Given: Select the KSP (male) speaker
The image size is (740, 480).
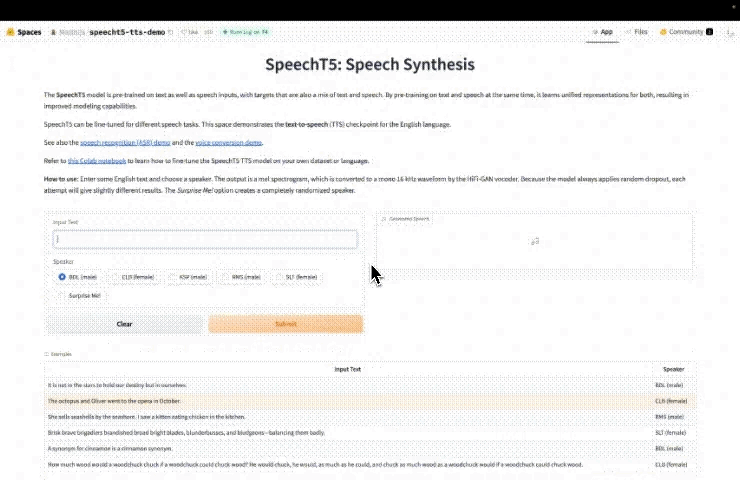Looking at the screenshot, I should [188, 277].
